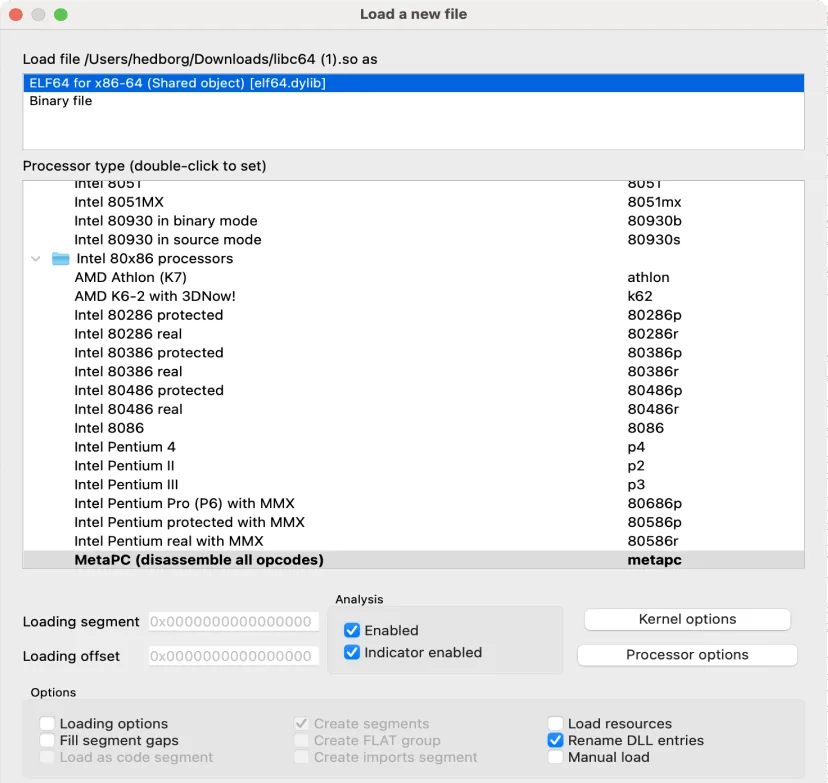This screenshot has height=783, width=828.
Task: Select Intel 80930 in binary mode
Action: click(x=413, y=221)
